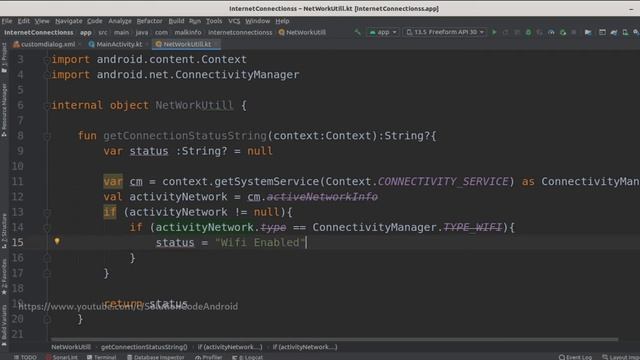
Task: Open the File menu
Action: (7, 21)
